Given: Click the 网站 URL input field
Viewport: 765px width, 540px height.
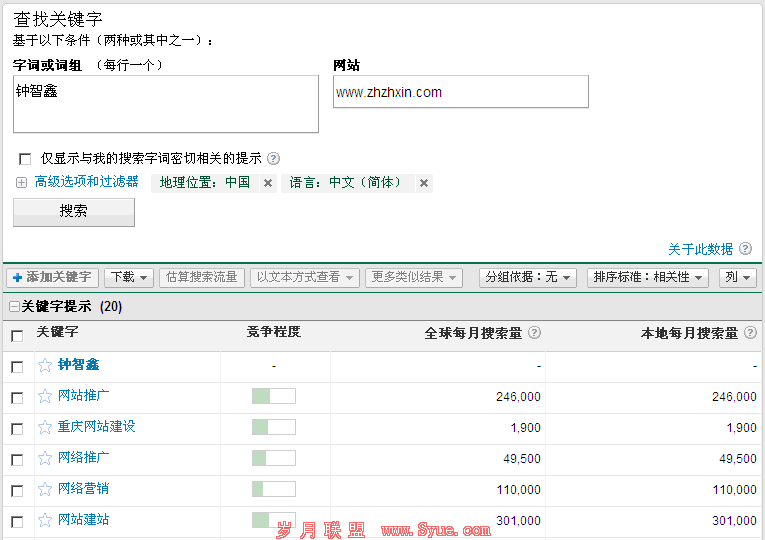Looking at the screenshot, I should (x=460, y=92).
